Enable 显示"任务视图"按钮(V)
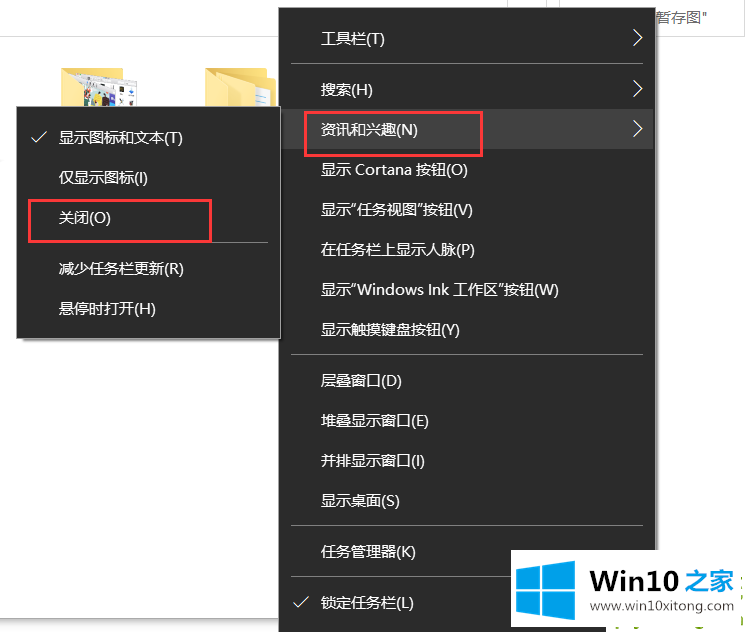 (x=396, y=210)
